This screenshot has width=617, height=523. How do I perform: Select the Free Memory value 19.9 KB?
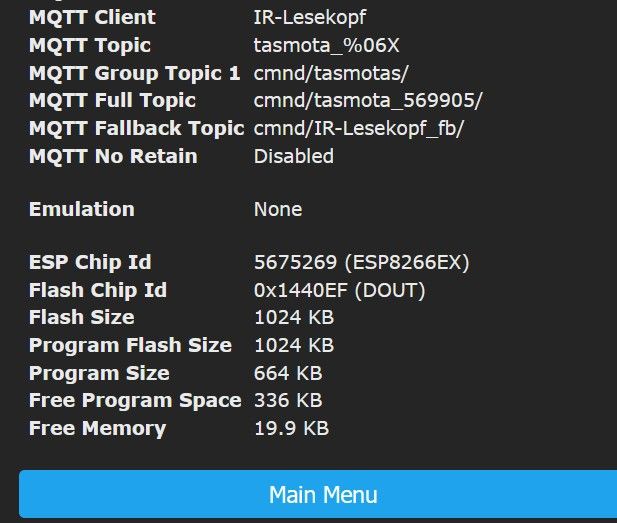291,428
